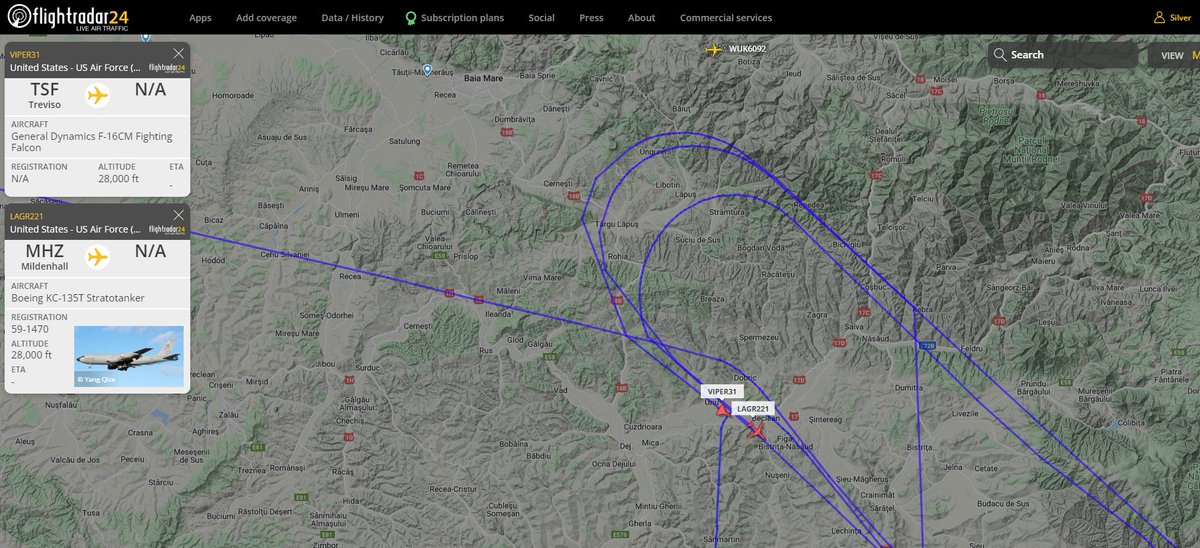Open Add coverage page

266,18
